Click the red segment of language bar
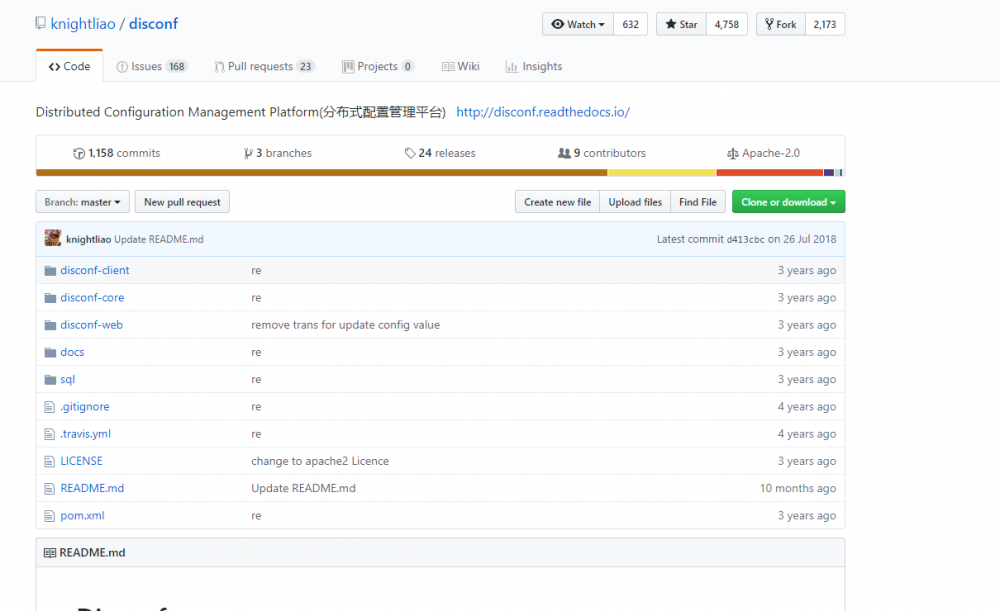 tap(770, 173)
